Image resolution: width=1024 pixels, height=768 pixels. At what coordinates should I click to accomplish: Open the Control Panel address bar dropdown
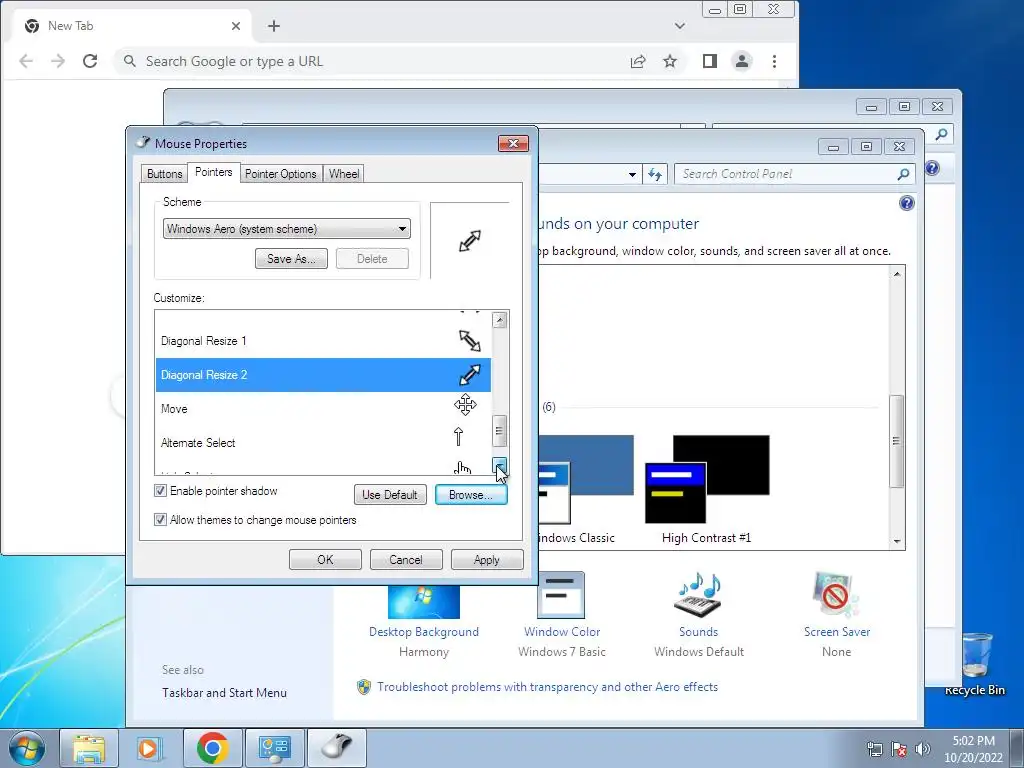click(632, 174)
